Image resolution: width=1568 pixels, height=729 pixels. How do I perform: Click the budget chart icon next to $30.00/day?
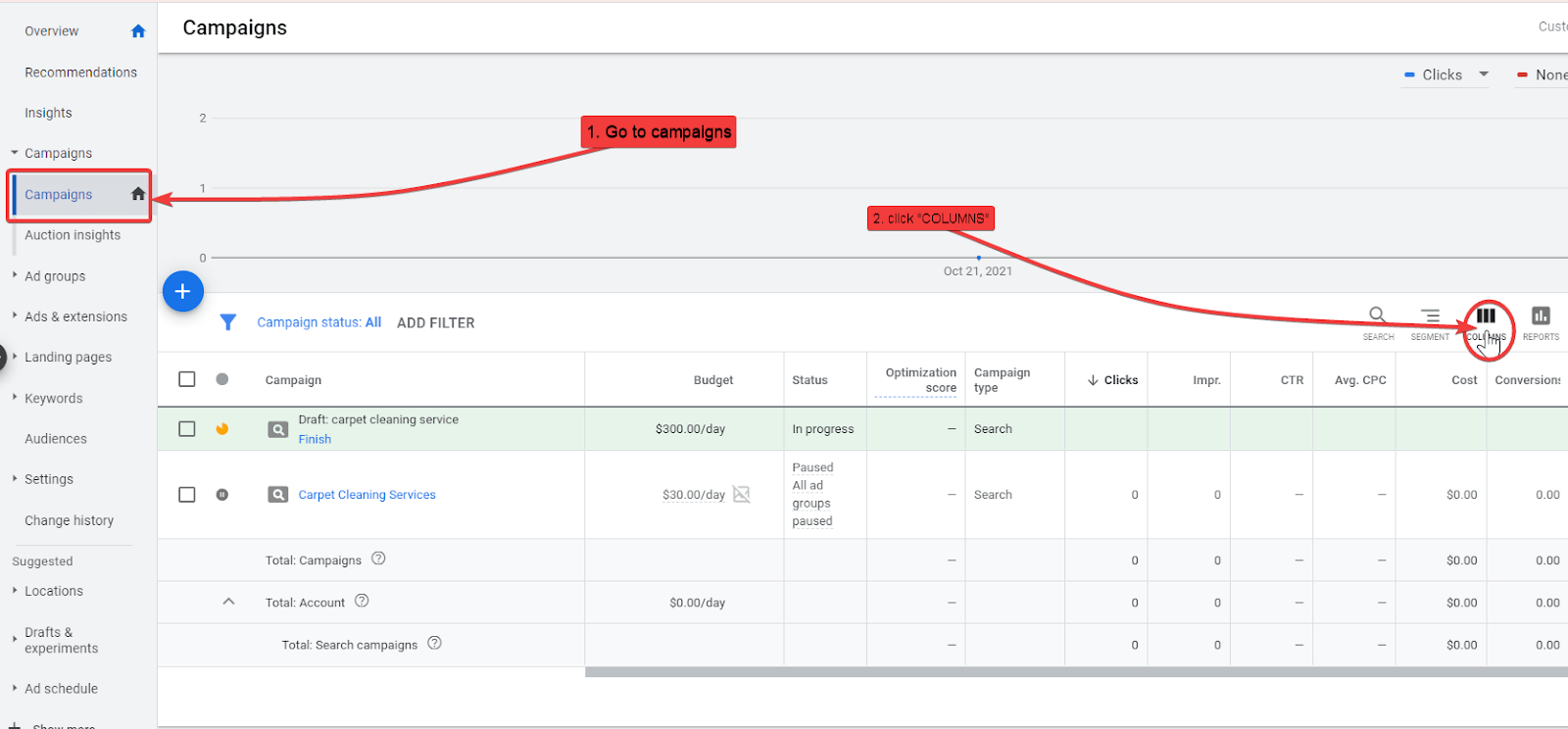click(742, 494)
